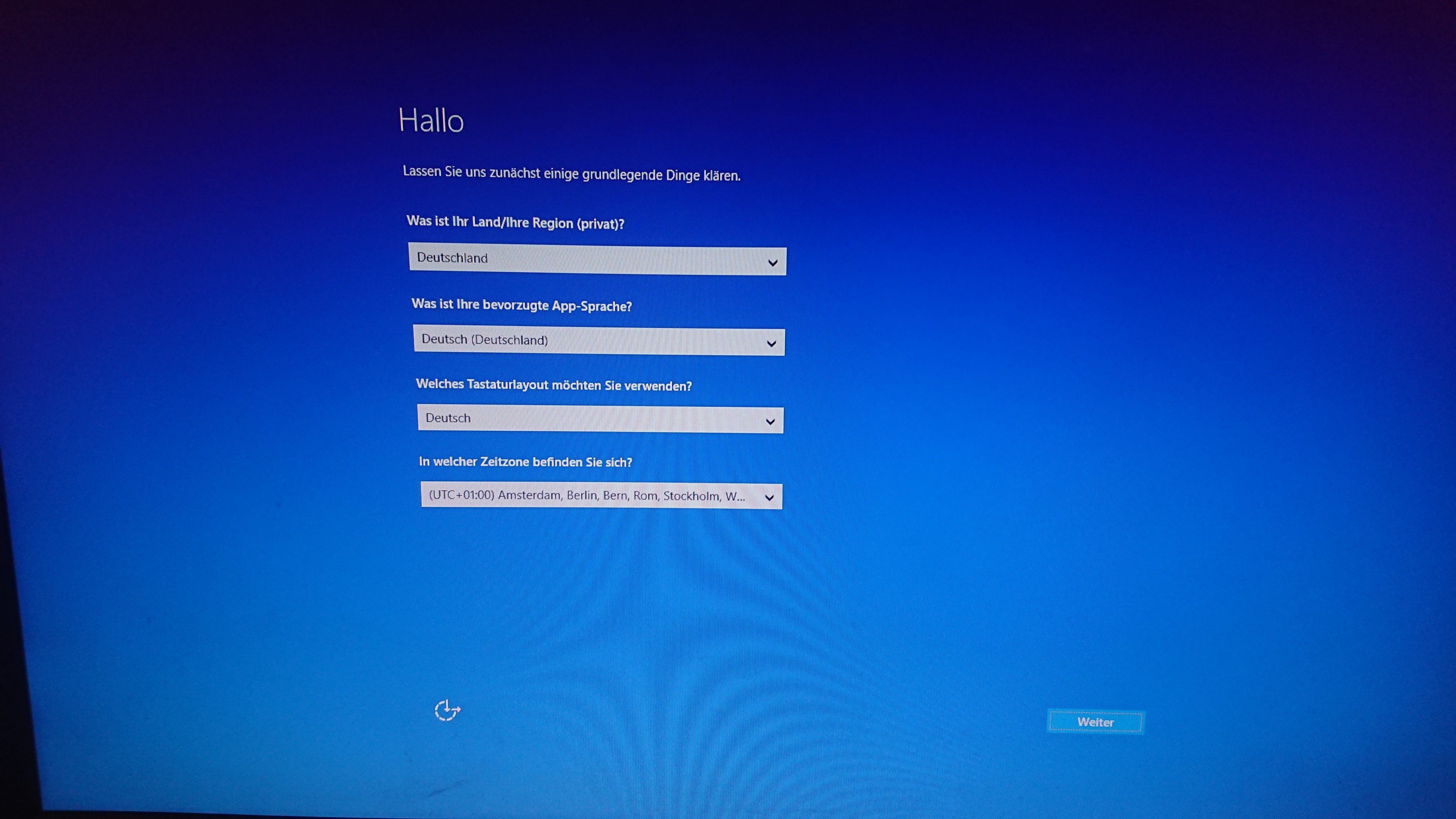Click the 'Lassen Sie uns zunächst' subtitle text
The height and width of the screenshot is (819, 1456).
click(571, 174)
